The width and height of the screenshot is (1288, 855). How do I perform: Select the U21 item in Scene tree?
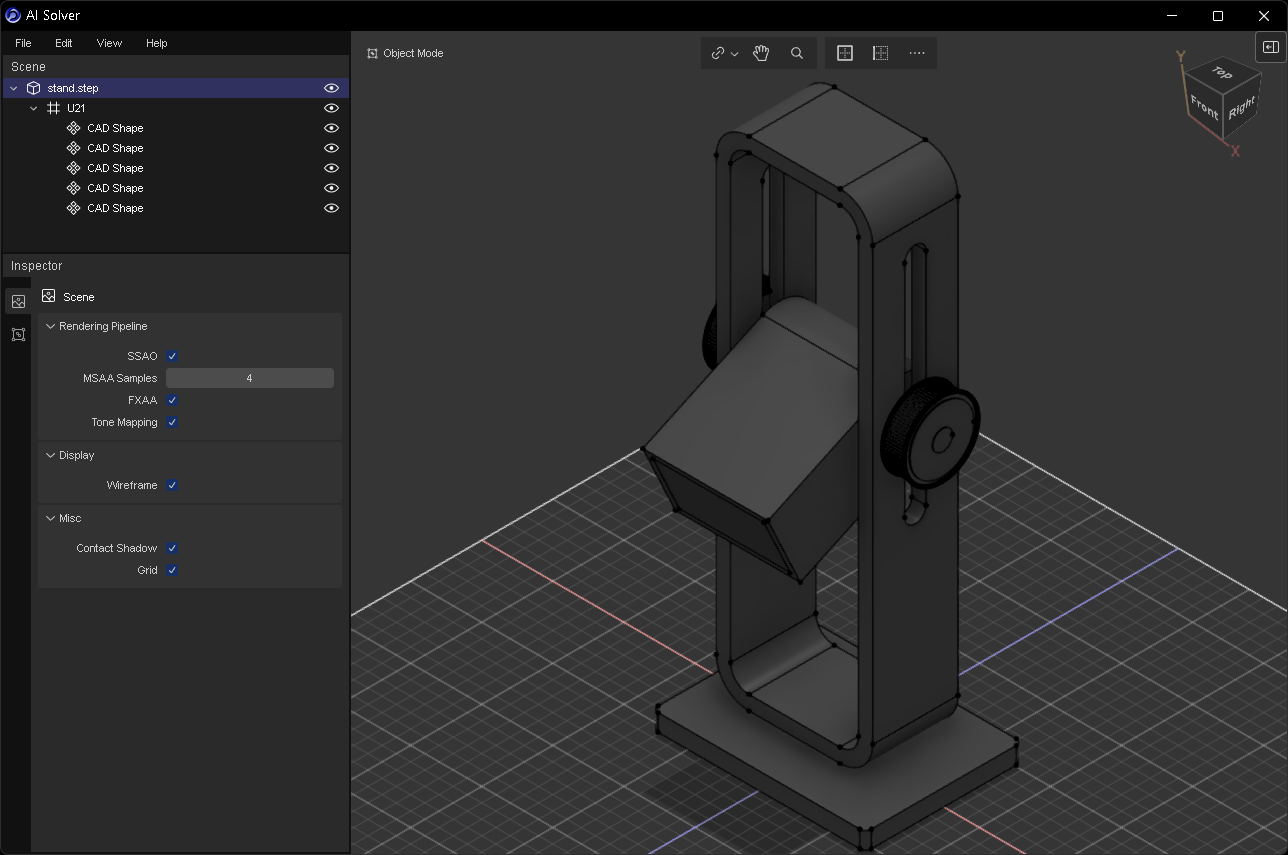176,108
